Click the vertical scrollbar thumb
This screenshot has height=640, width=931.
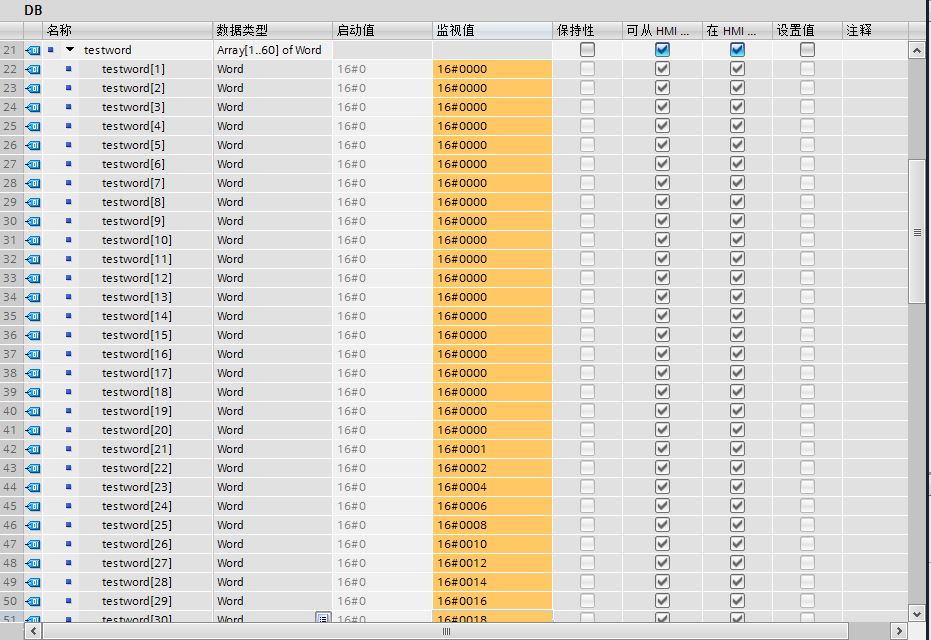[917, 232]
